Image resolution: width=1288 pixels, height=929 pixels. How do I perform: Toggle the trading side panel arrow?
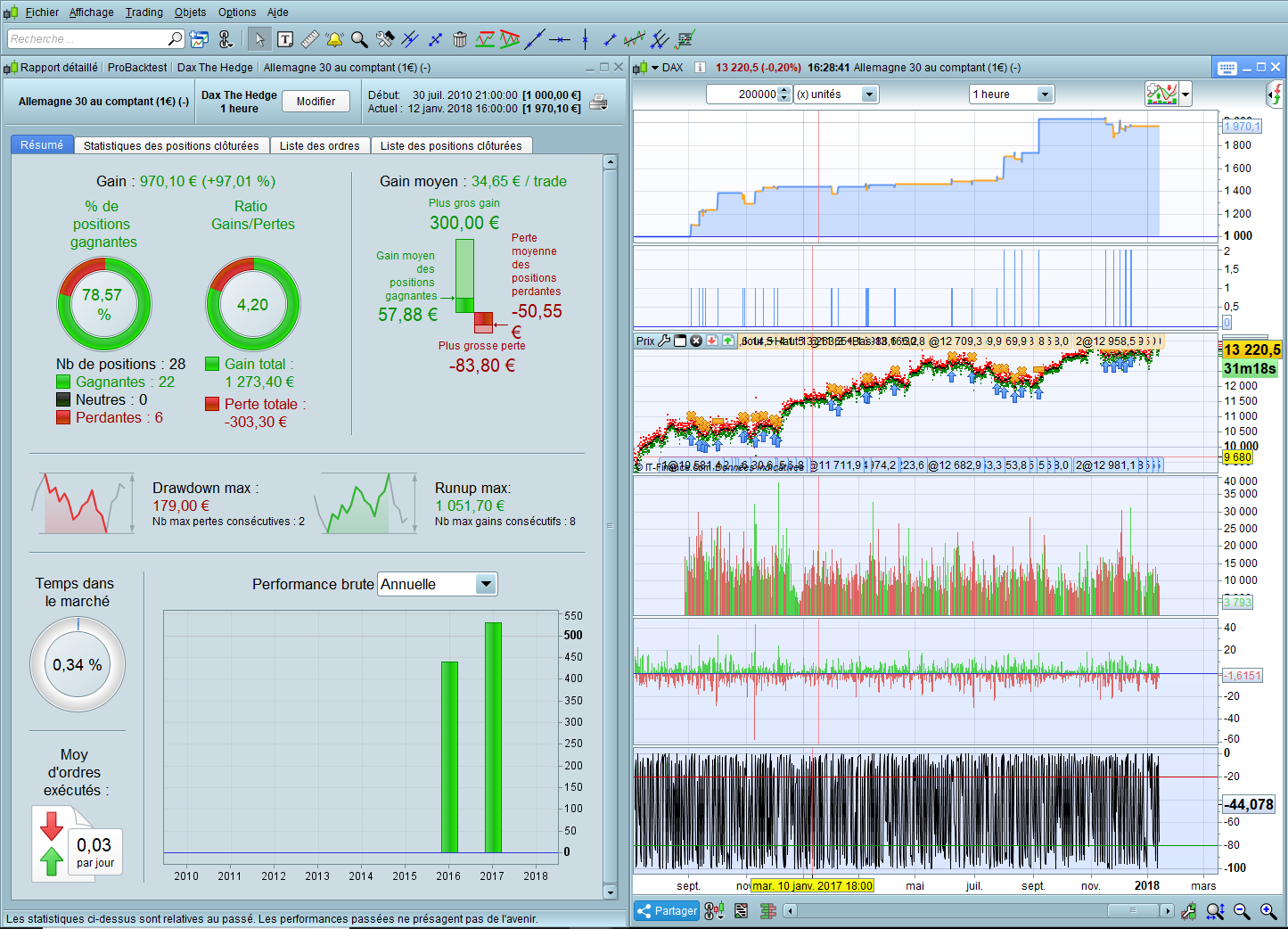pyautogui.click(x=1275, y=94)
